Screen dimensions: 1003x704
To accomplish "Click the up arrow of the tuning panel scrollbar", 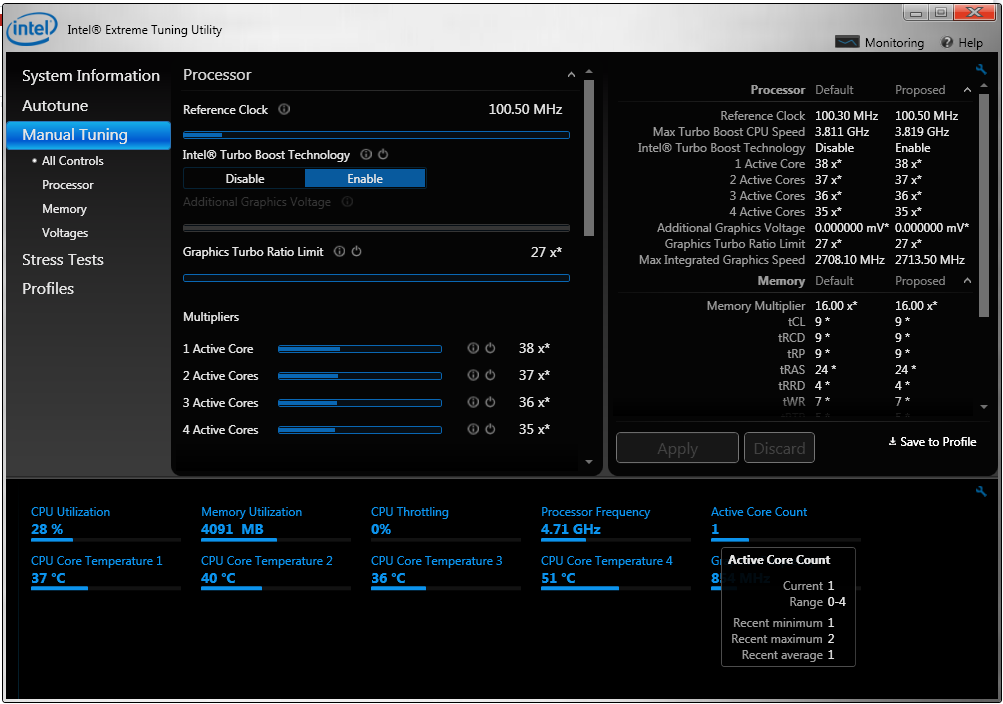I will [589, 71].
